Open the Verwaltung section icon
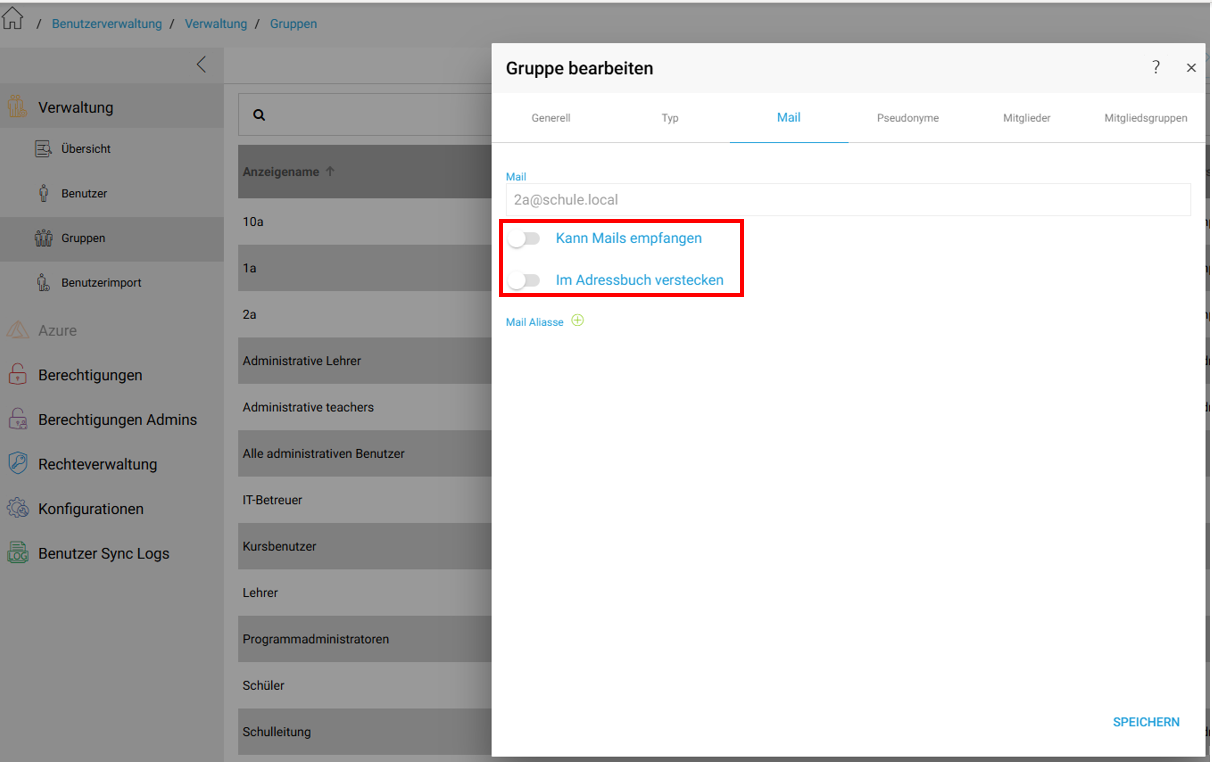The image size is (1212, 762). [x=17, y=107]
